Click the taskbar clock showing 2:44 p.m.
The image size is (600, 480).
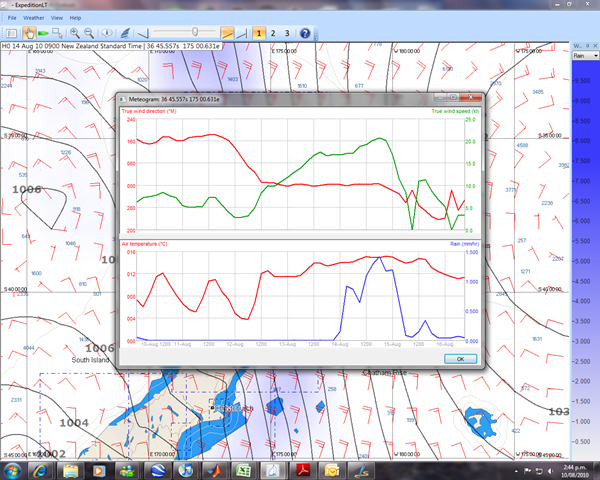pos(575,471)
